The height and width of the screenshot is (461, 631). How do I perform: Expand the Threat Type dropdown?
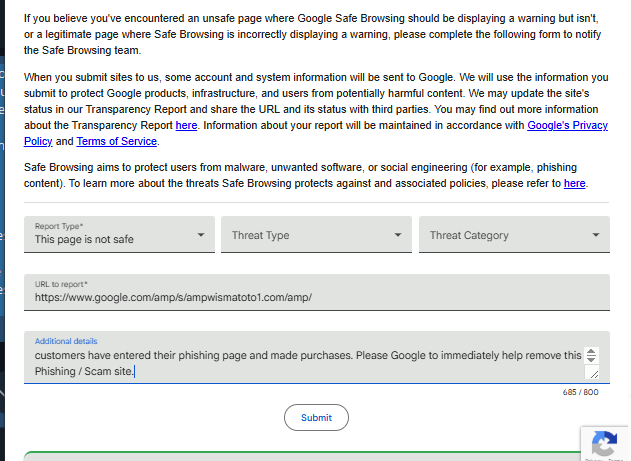tap(316, 235)
